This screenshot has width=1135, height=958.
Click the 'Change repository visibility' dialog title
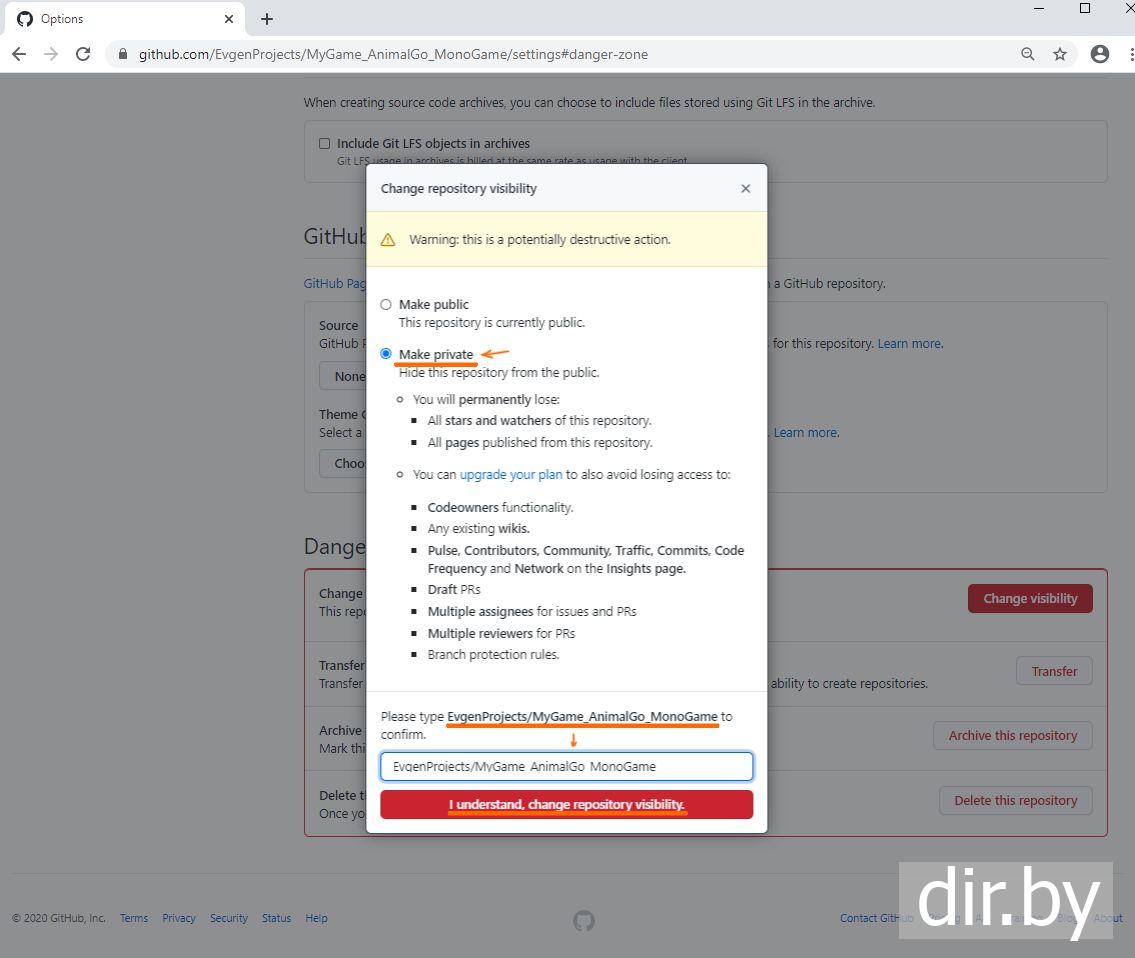(459, 189)
